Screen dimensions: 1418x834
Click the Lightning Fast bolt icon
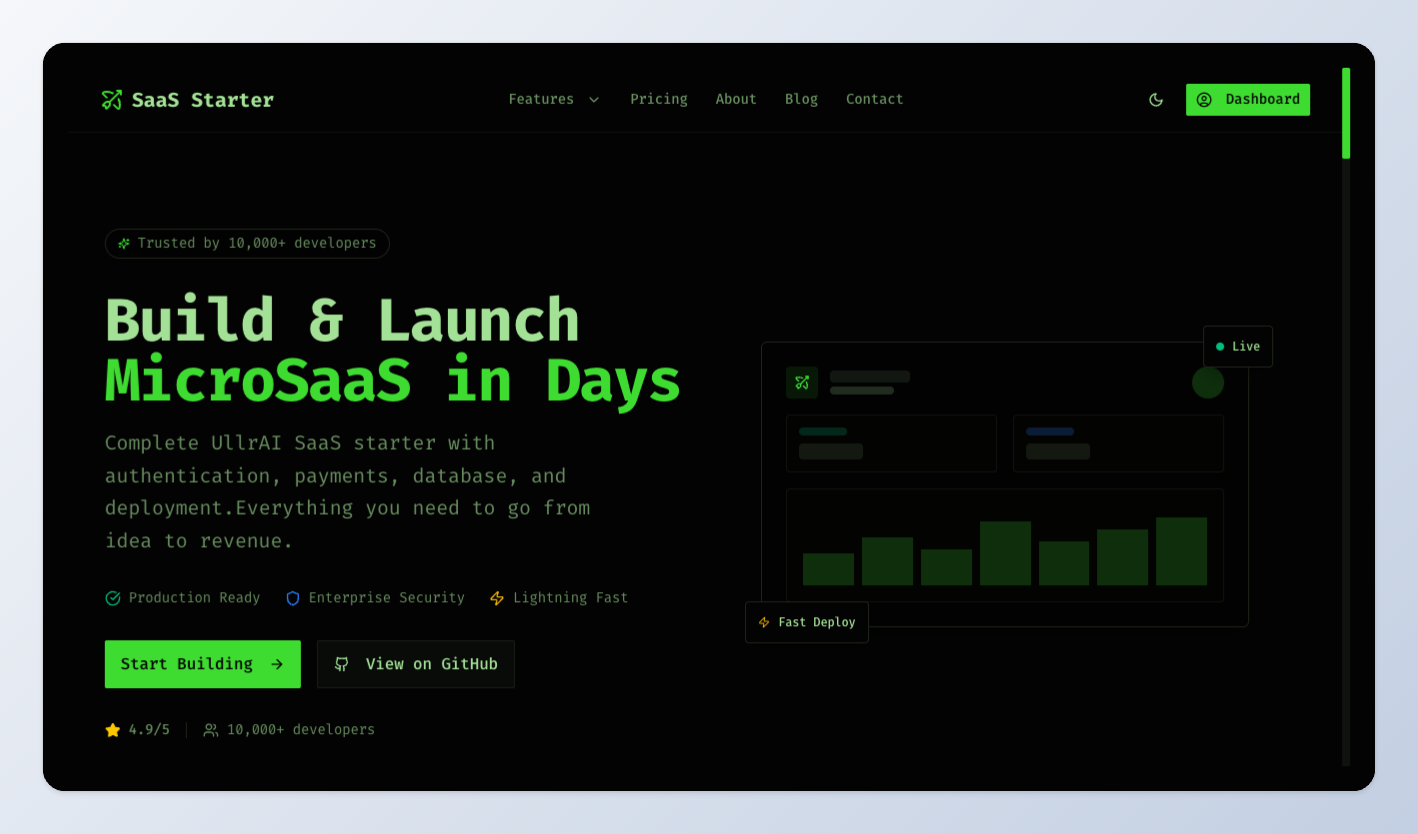(x=497, y=598)
